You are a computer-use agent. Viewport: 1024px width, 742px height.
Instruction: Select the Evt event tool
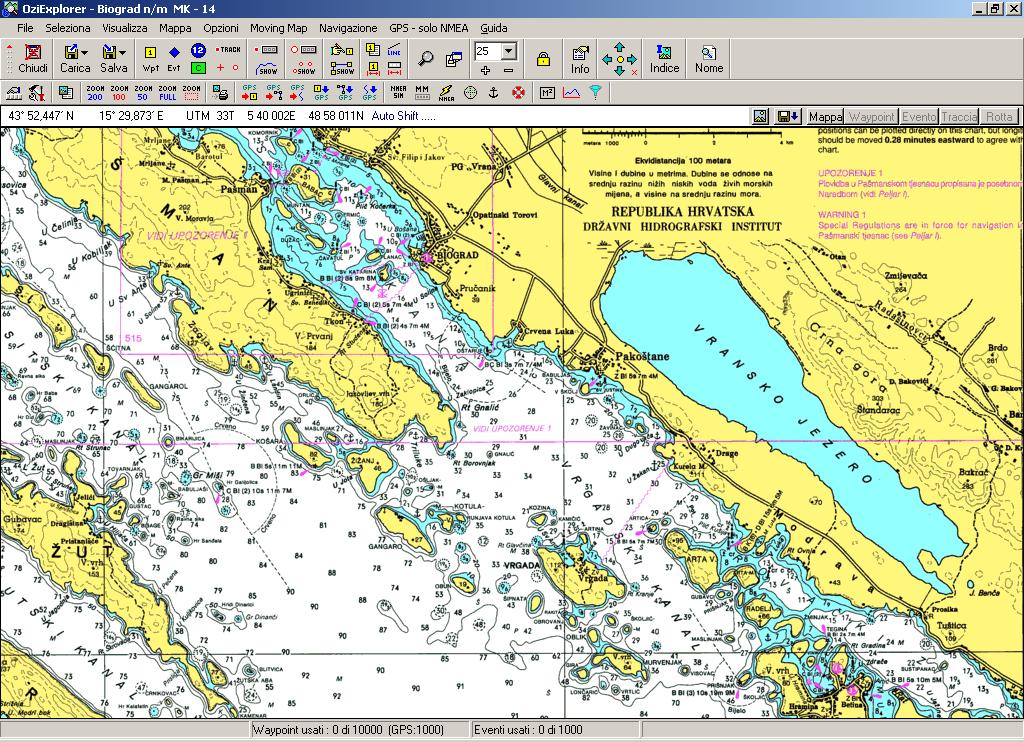point(174,59)
